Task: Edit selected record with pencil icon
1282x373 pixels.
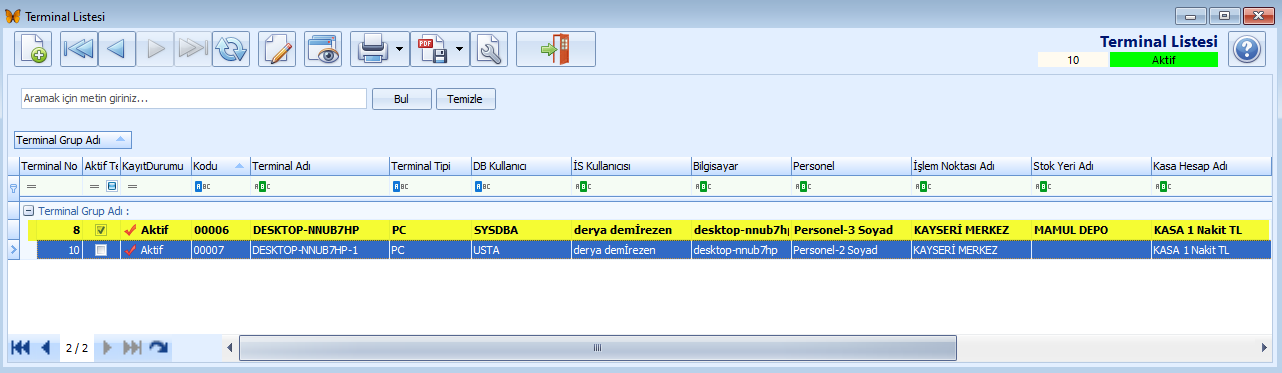Action: point(278,49)
